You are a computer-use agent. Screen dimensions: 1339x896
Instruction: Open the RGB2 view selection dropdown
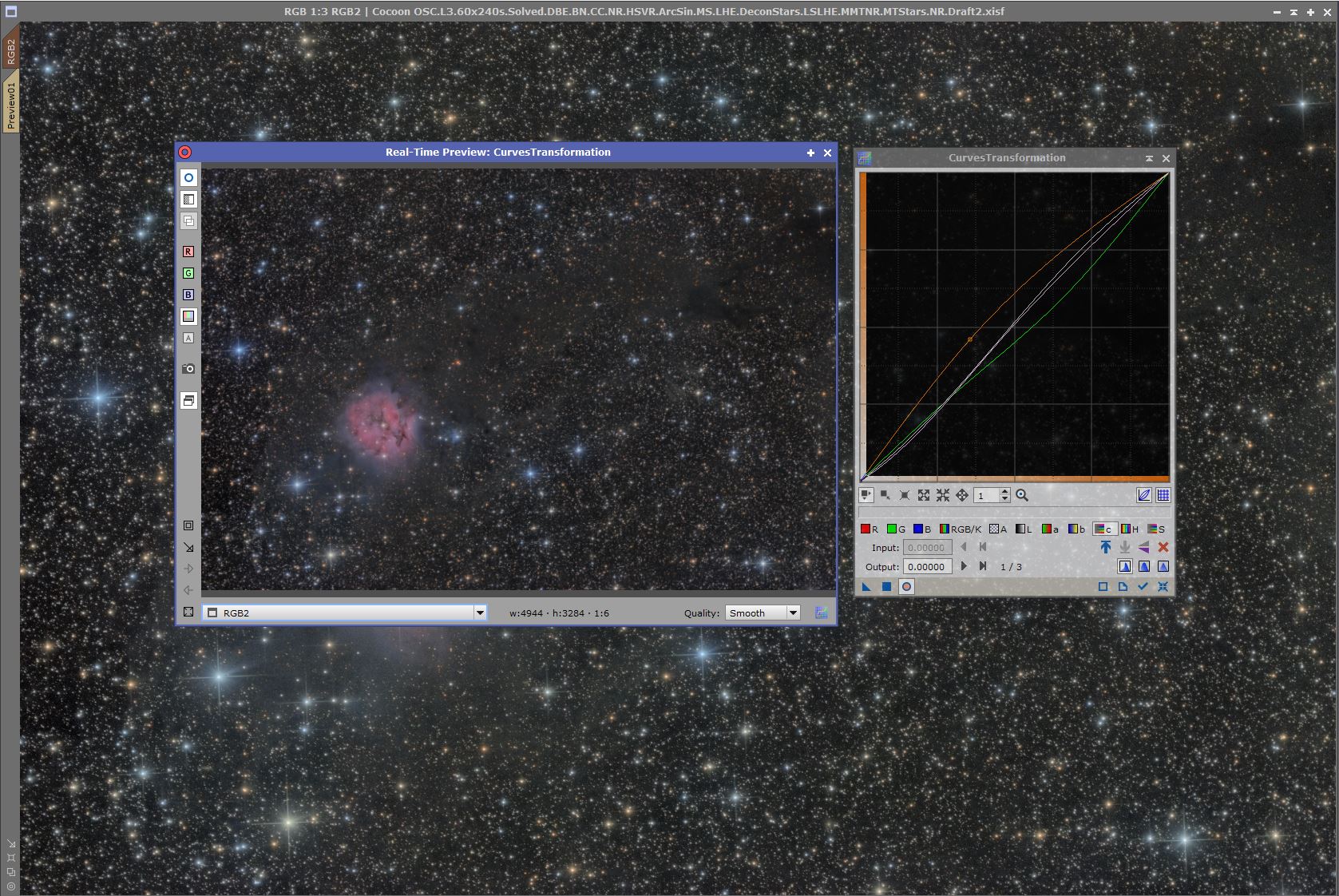[480, 613]
